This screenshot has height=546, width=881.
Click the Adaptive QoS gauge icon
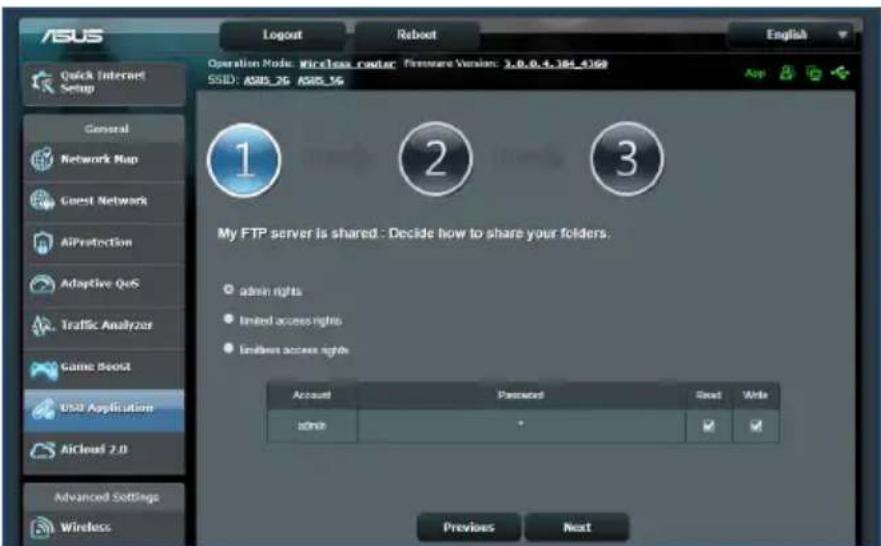click(x=42, y=284)
